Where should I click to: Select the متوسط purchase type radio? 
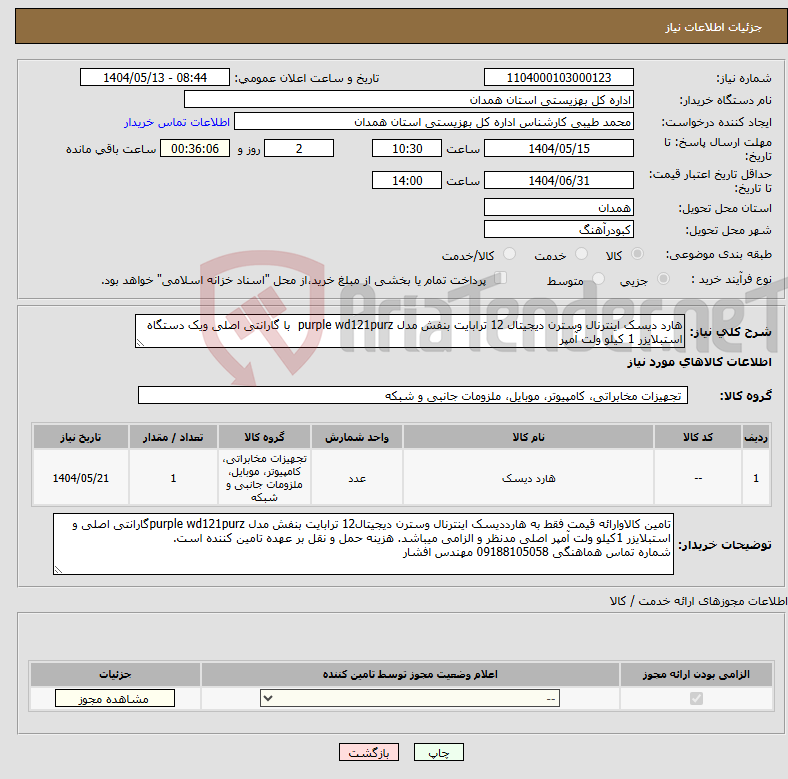(598, 278)
